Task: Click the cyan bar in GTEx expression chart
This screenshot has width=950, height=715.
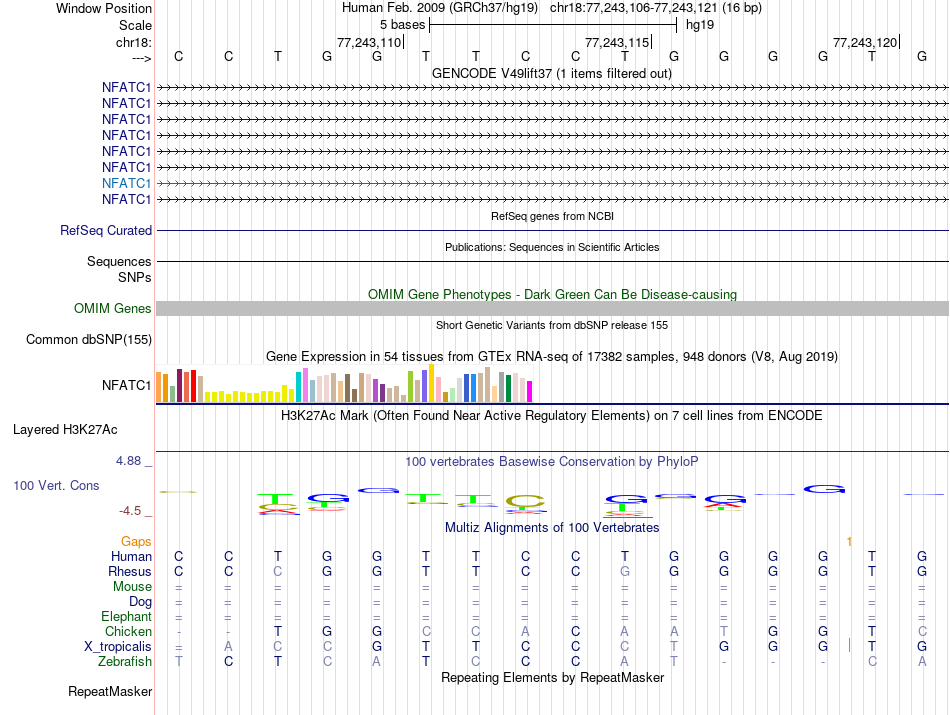Action: (299, 387)
